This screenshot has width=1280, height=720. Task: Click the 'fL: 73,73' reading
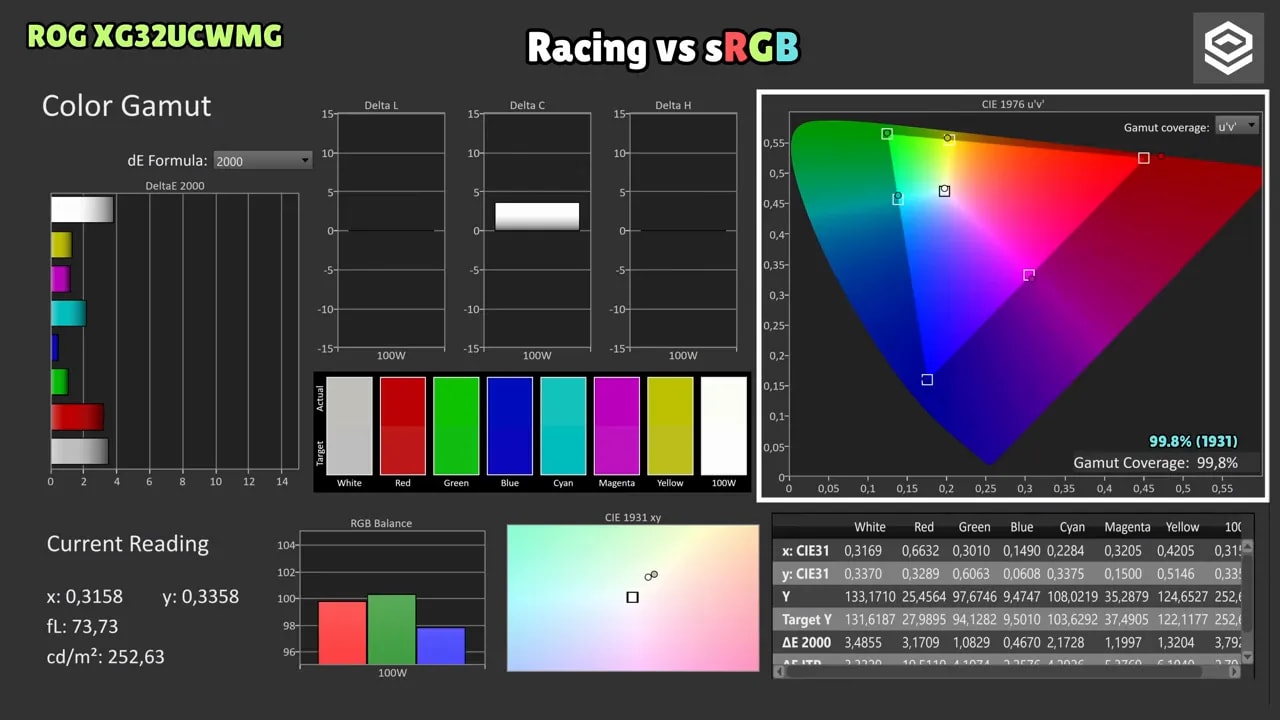[x=82, y=627]
